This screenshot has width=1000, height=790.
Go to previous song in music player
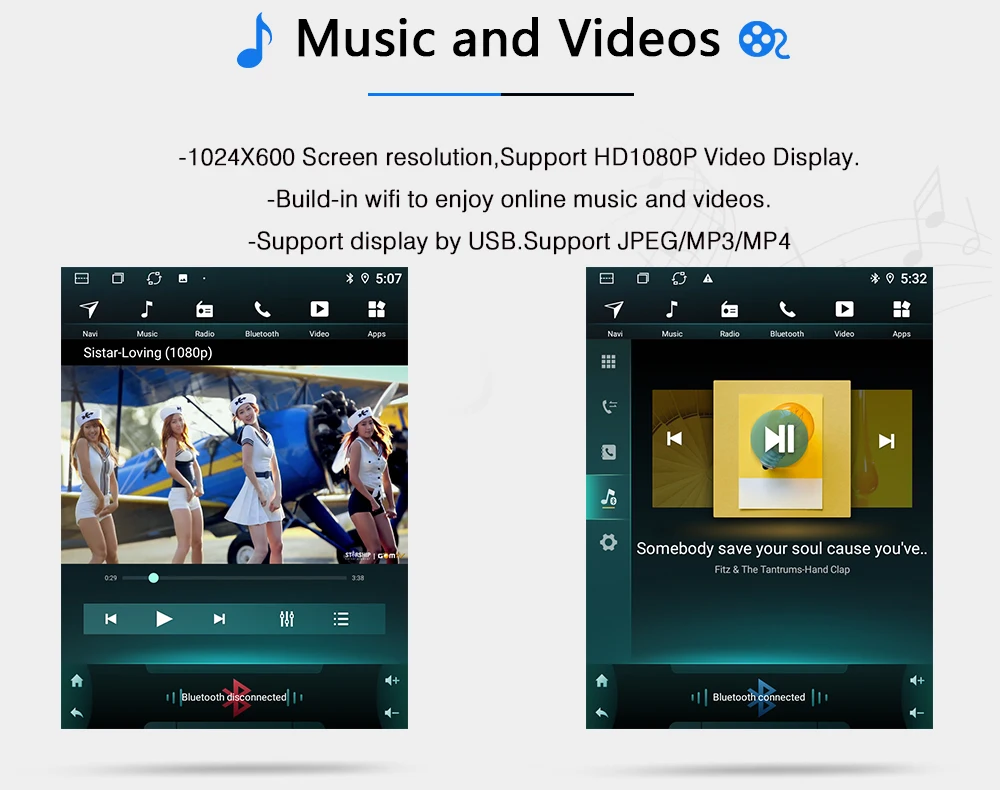tap(674, 439)
